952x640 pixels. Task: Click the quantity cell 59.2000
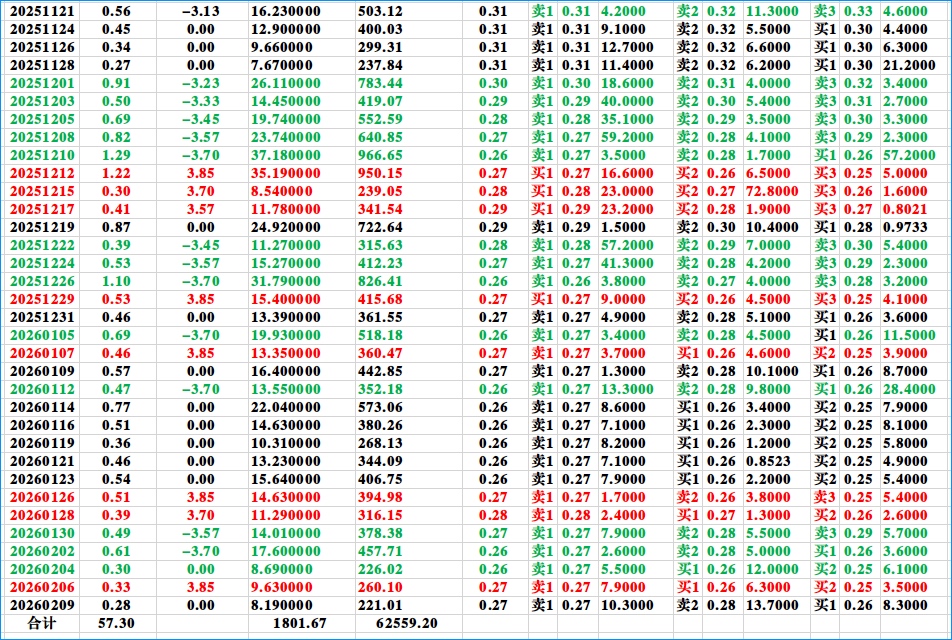(627, 137)
